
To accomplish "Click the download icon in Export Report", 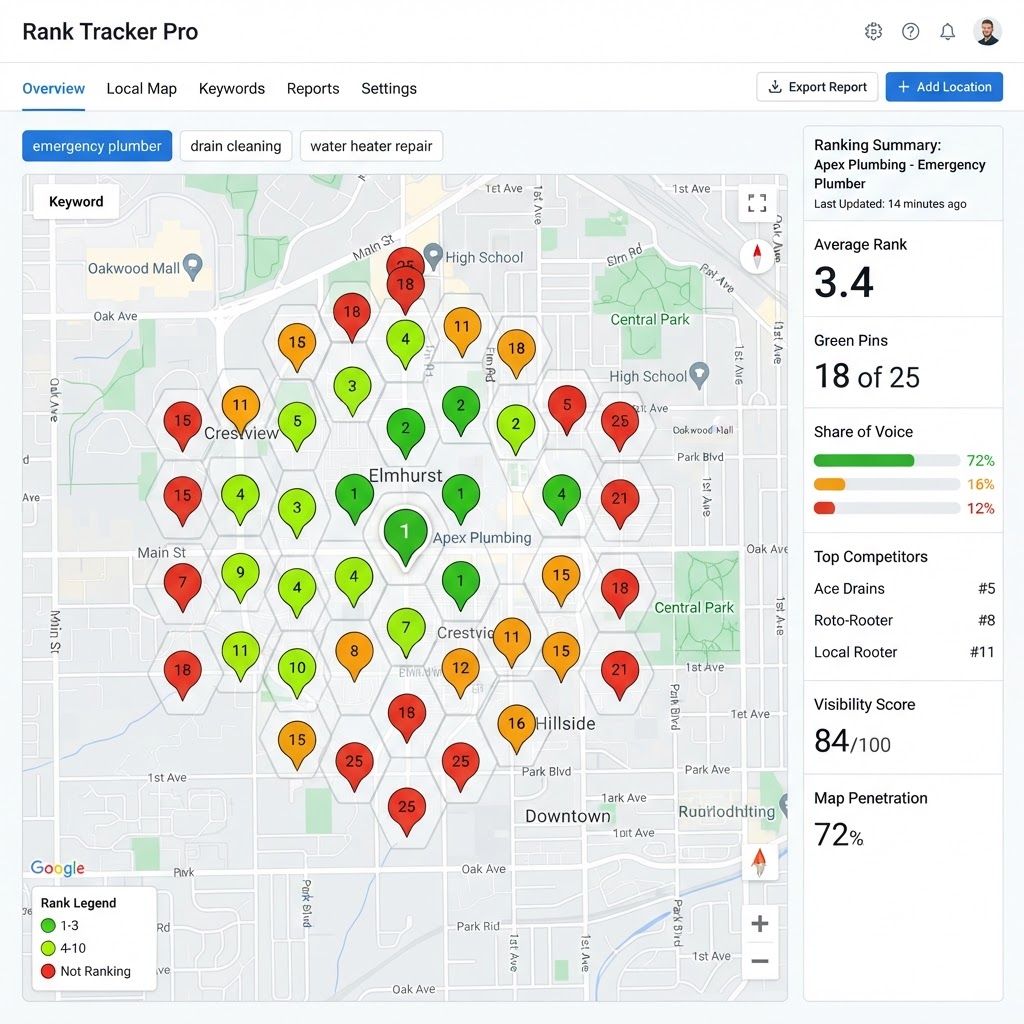I will pyautogui.click(x=775, y=87).
